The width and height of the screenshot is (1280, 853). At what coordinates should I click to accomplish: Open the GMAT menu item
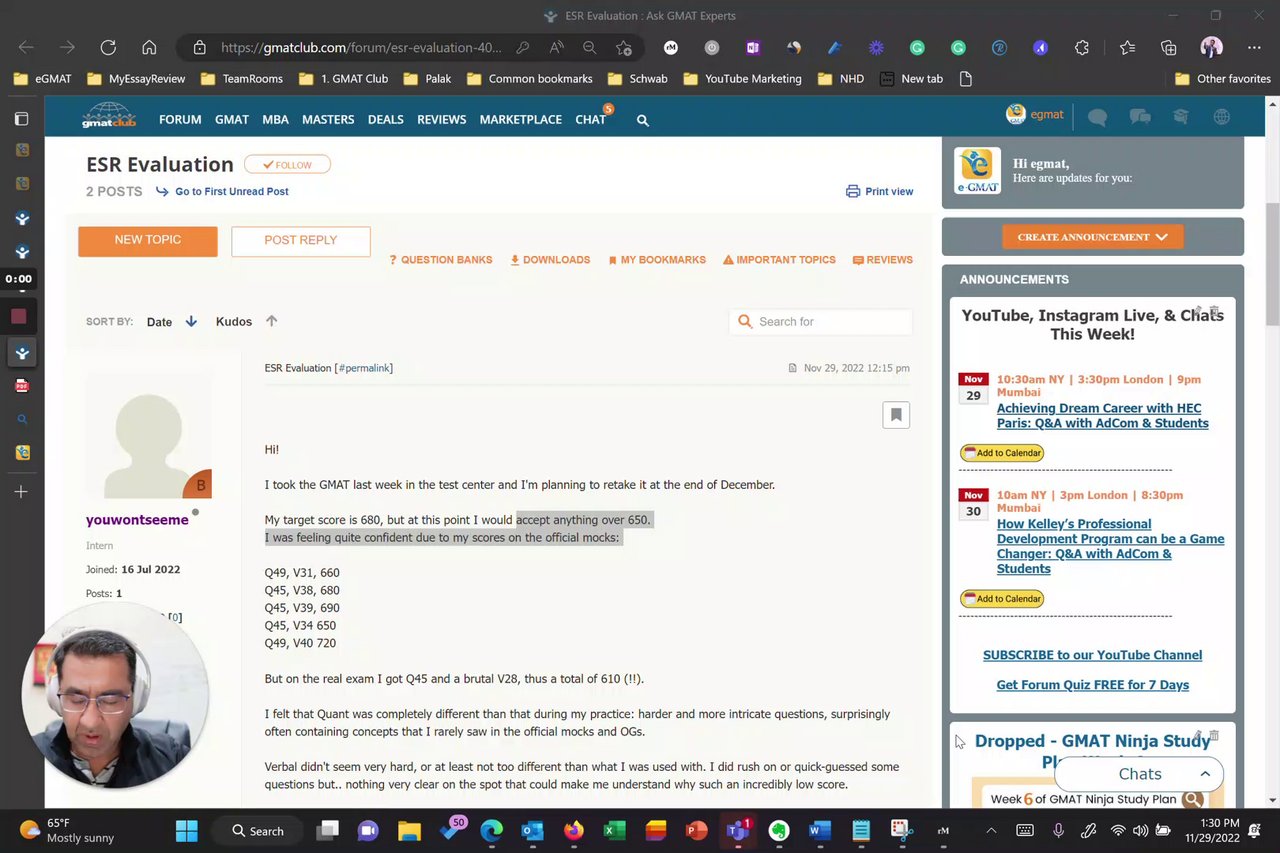pos(232,120)
